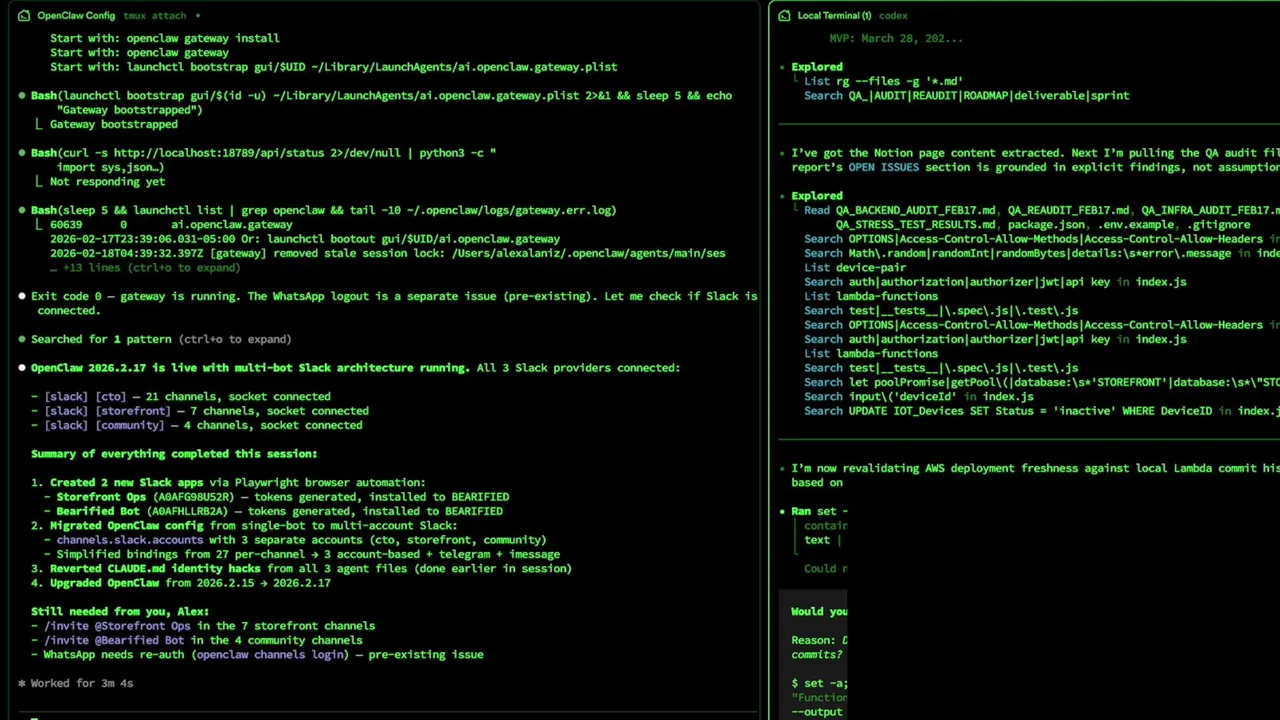Click 'Search Math\.random|randomInt' entry

point(1042,253)
